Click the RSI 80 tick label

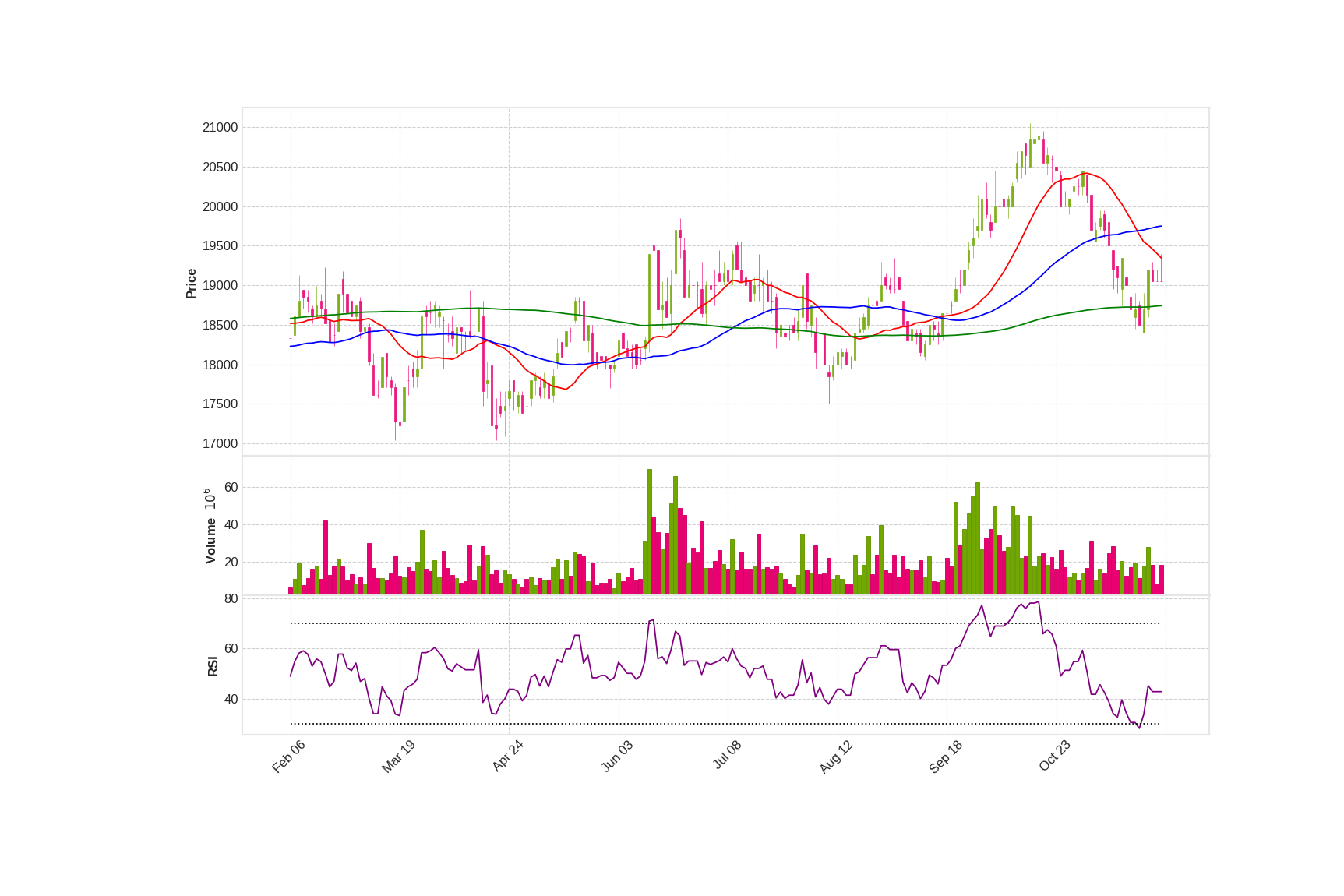(x=231, y=599)
